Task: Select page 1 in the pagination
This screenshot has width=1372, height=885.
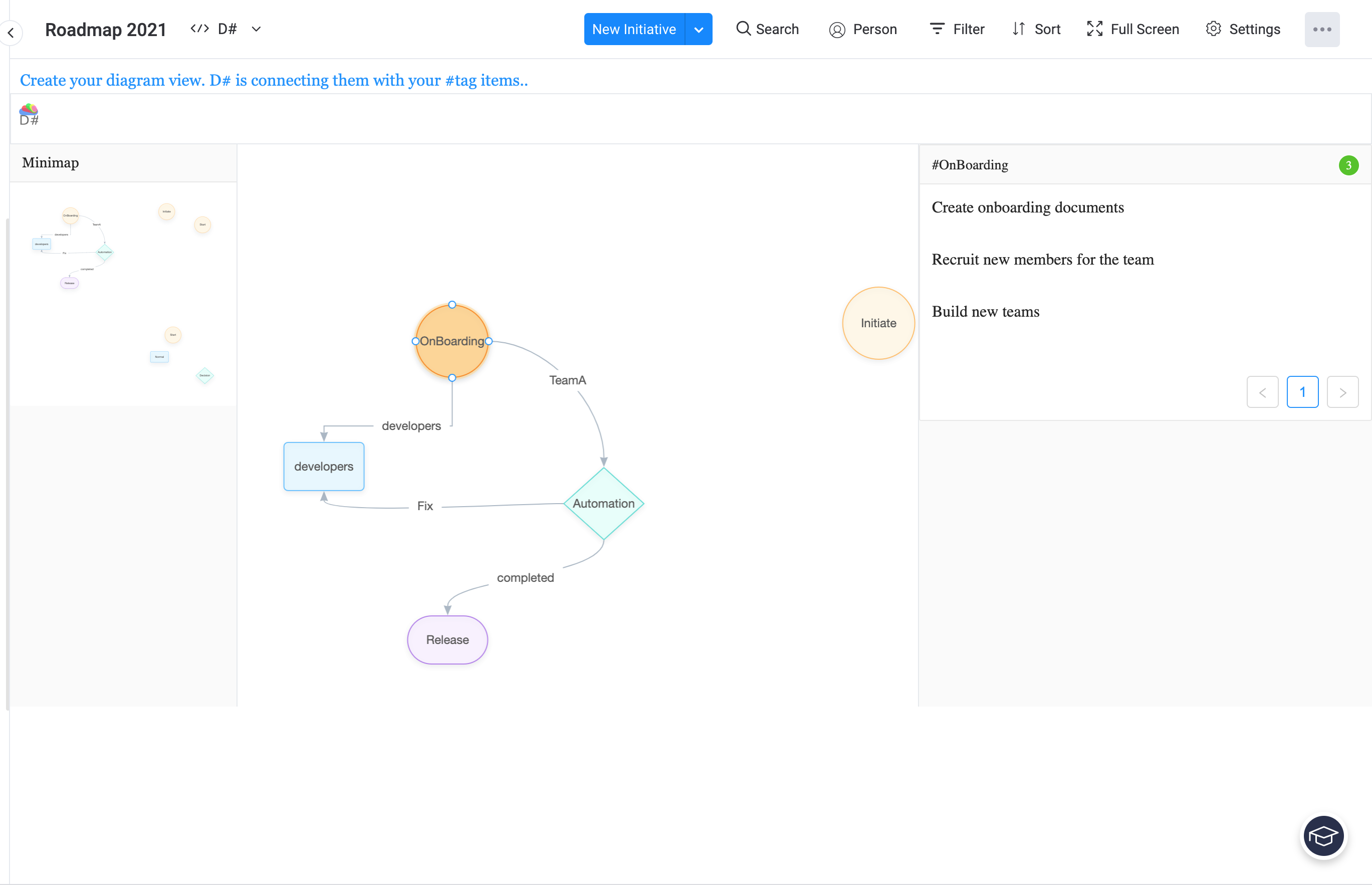Action: 1302,392
